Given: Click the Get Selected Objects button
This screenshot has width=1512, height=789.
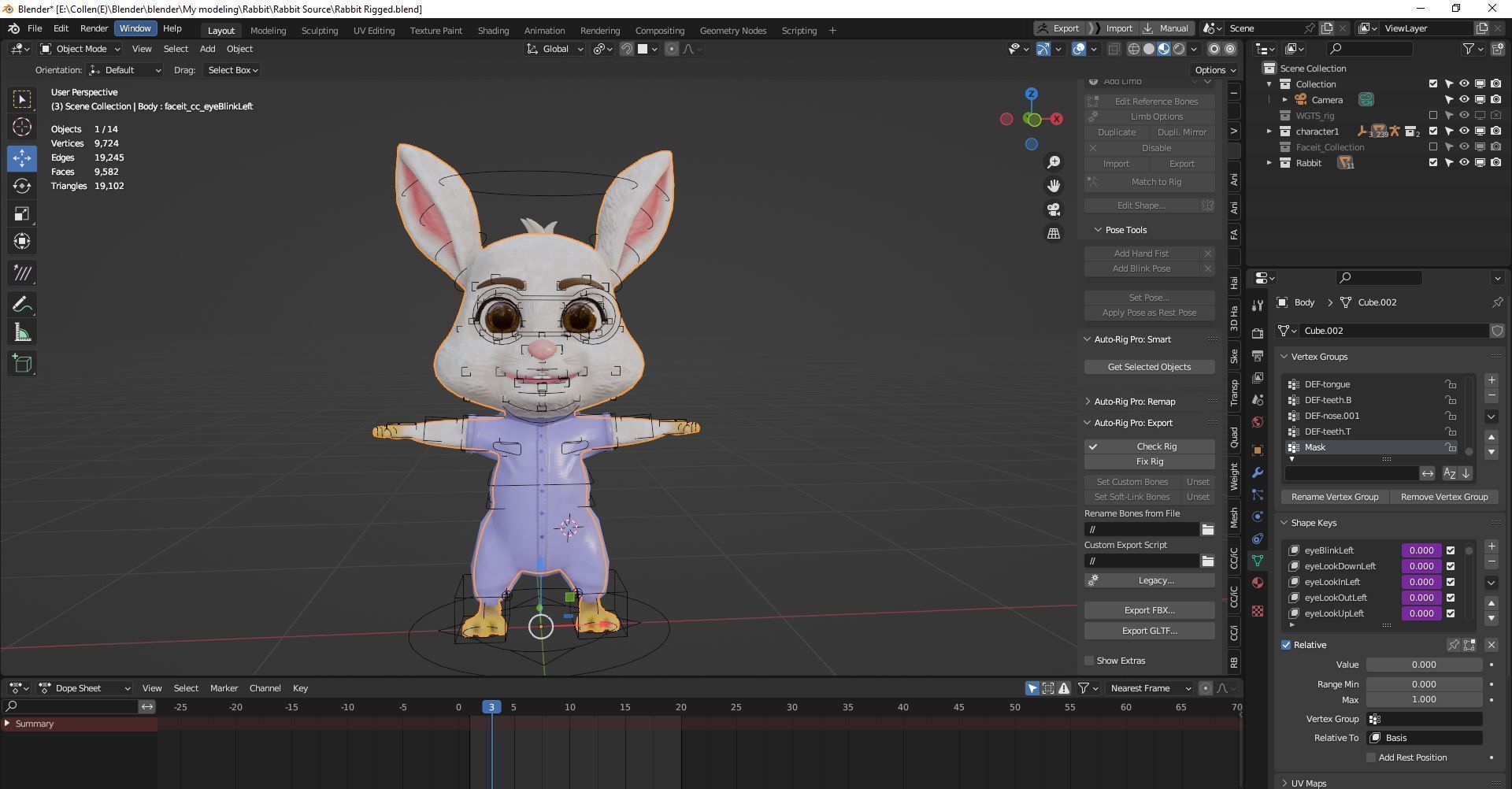Looking at the screenshot, I should click(1149, 367).
